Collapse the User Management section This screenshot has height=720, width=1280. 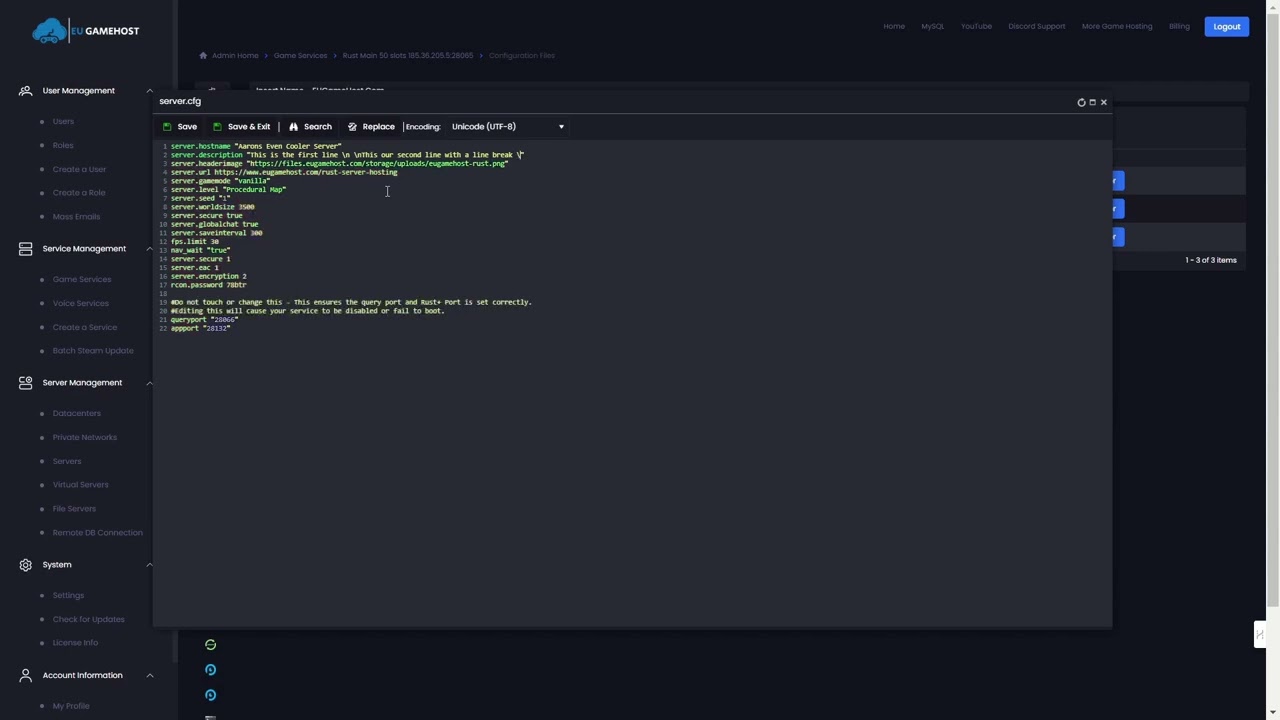click(x=150, y=91)
